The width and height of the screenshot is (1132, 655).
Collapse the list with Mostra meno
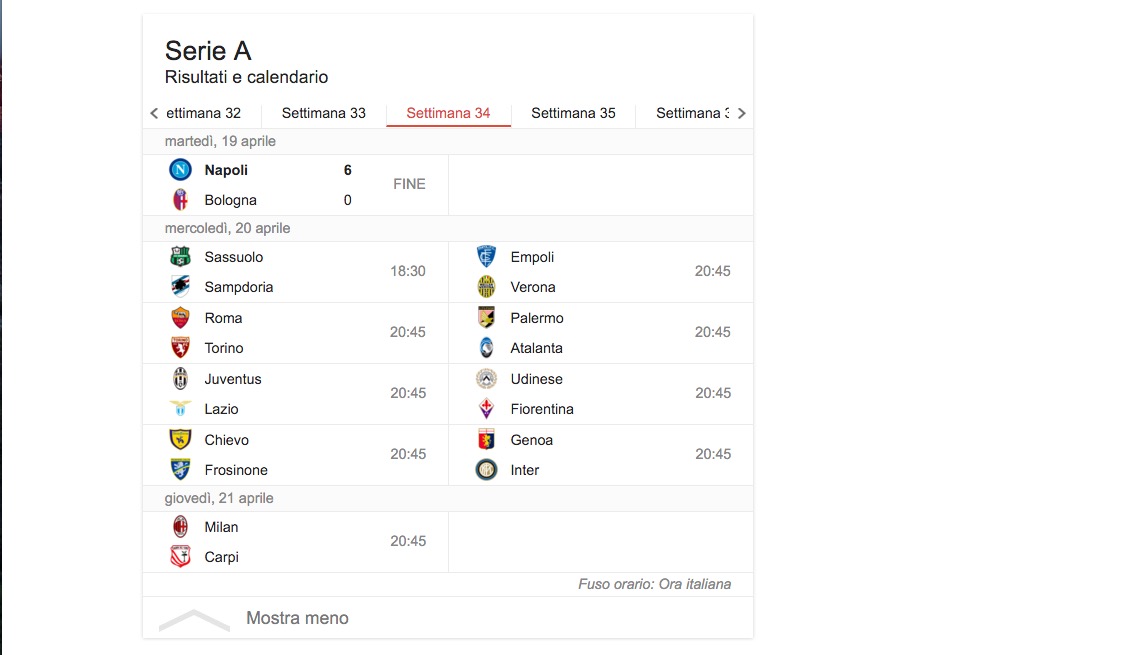[297, 618]
